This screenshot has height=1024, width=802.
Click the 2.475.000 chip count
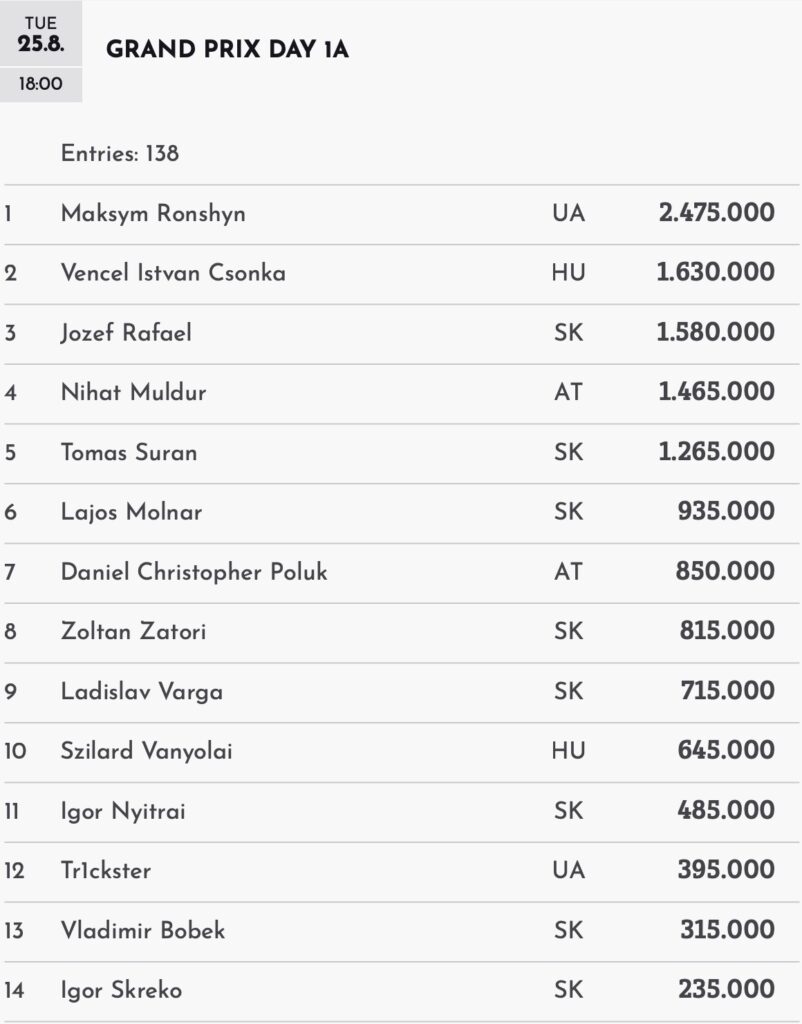click(x=716, y=213)
